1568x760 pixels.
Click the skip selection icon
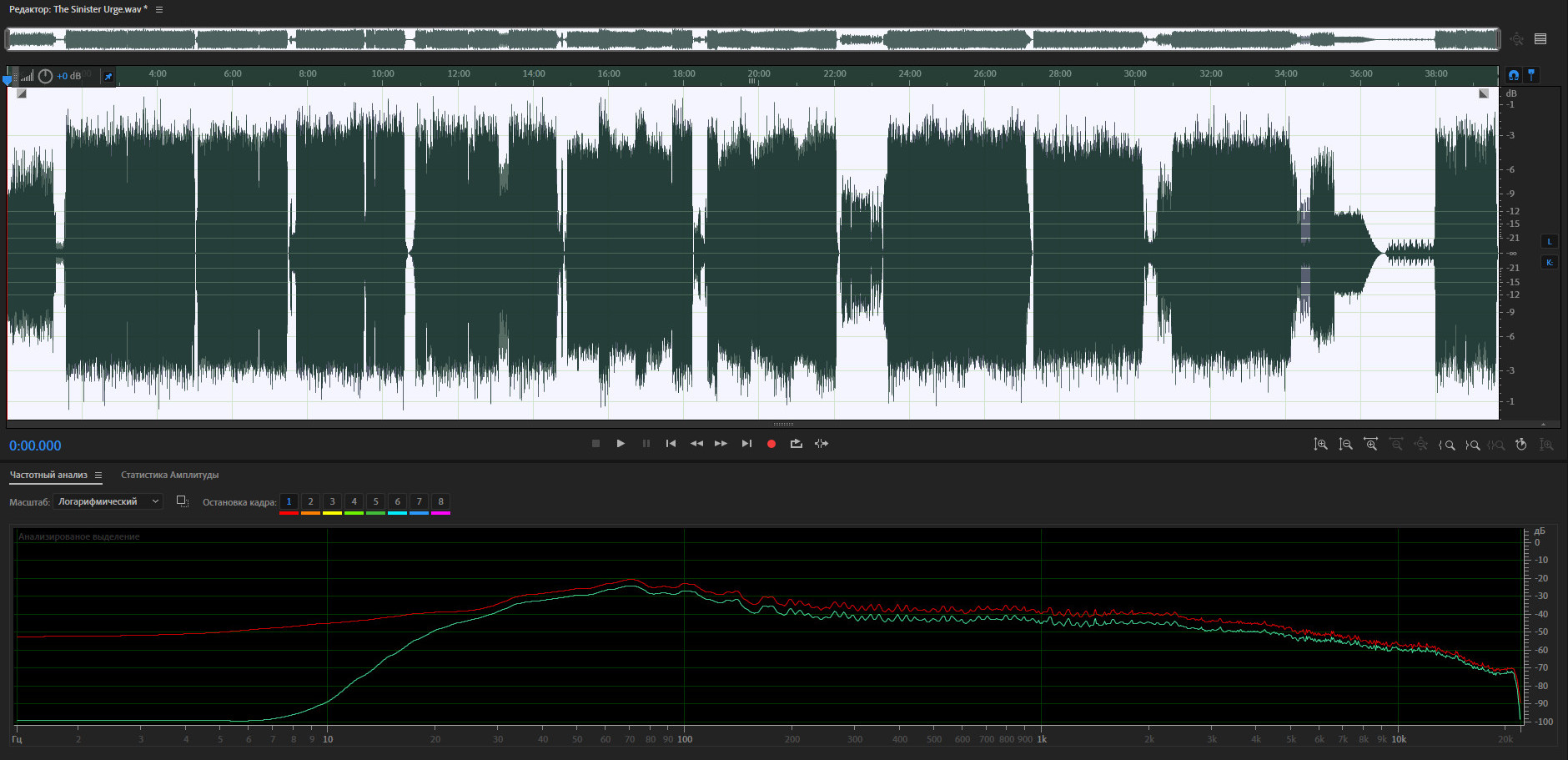point(822,444)
